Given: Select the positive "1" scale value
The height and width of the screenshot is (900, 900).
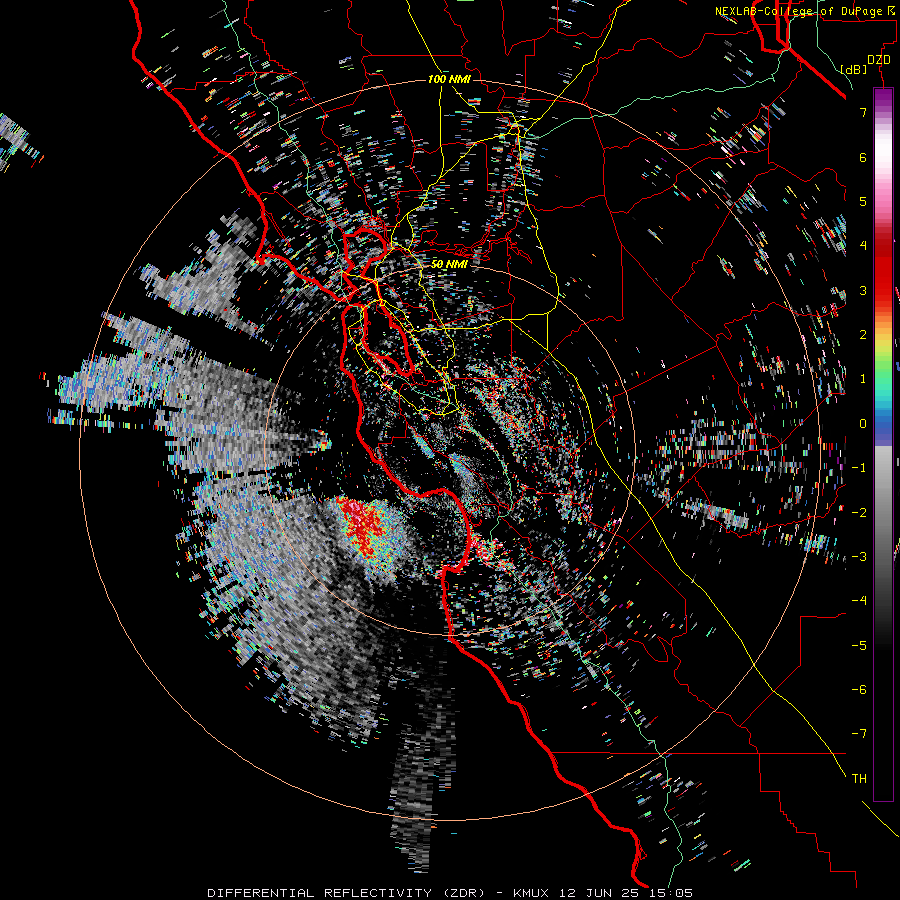Looking at the screenshot, I should [x=863, y=379].
